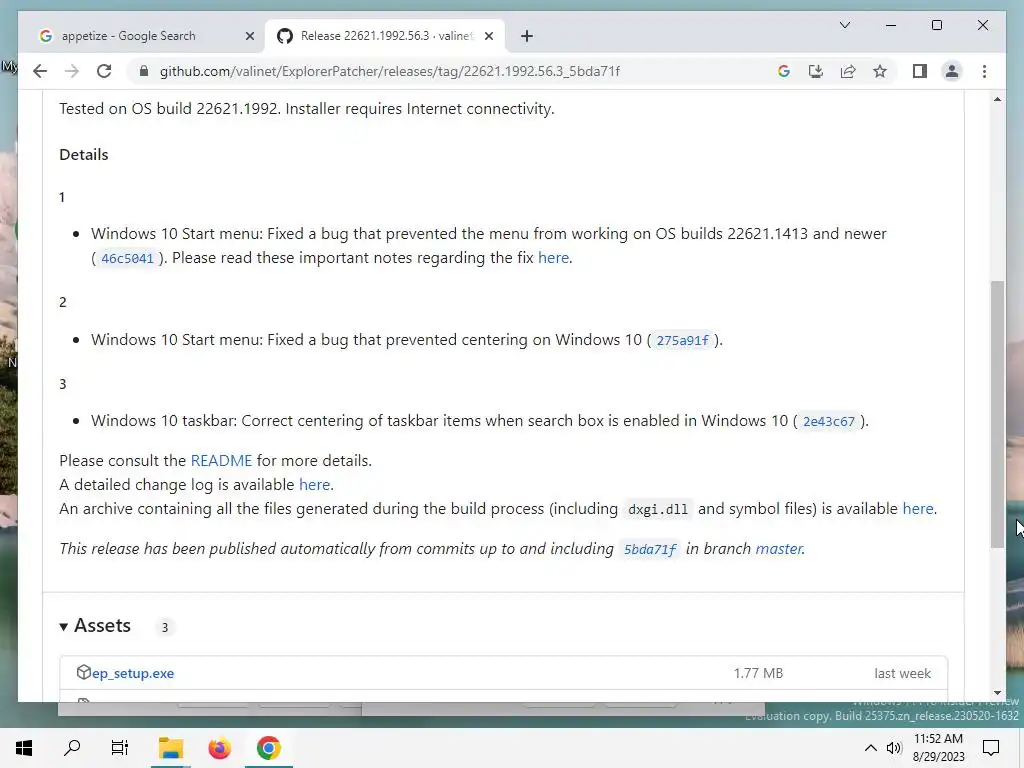The image size is (1024, 768).
Task: View site security lock info
Action: pos(144,71)
